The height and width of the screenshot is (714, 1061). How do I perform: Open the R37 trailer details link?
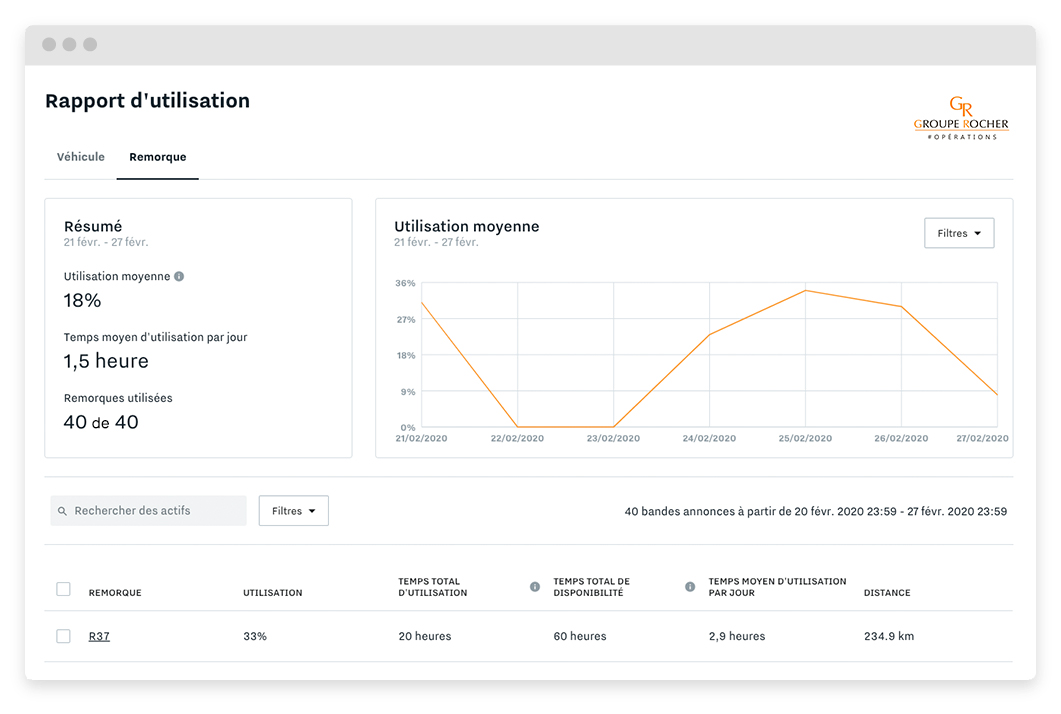(x=99, y=636)
